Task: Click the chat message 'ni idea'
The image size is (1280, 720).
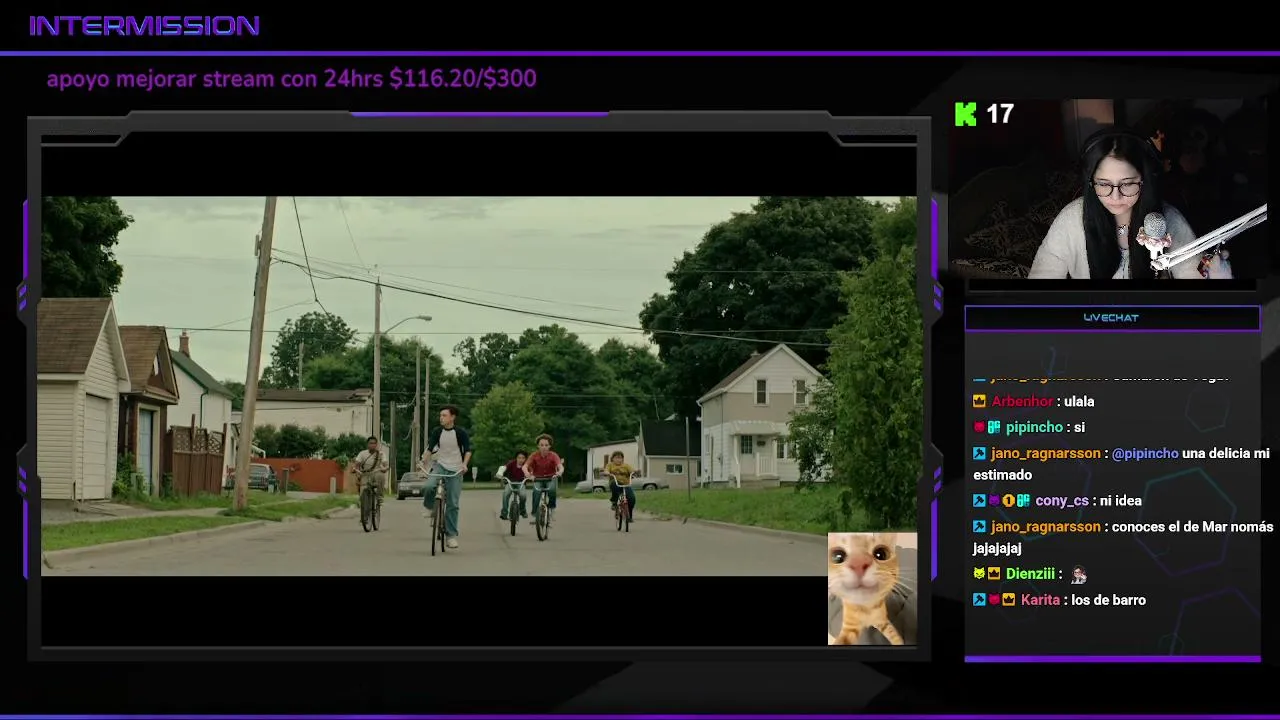Action: pos(1121,501)
